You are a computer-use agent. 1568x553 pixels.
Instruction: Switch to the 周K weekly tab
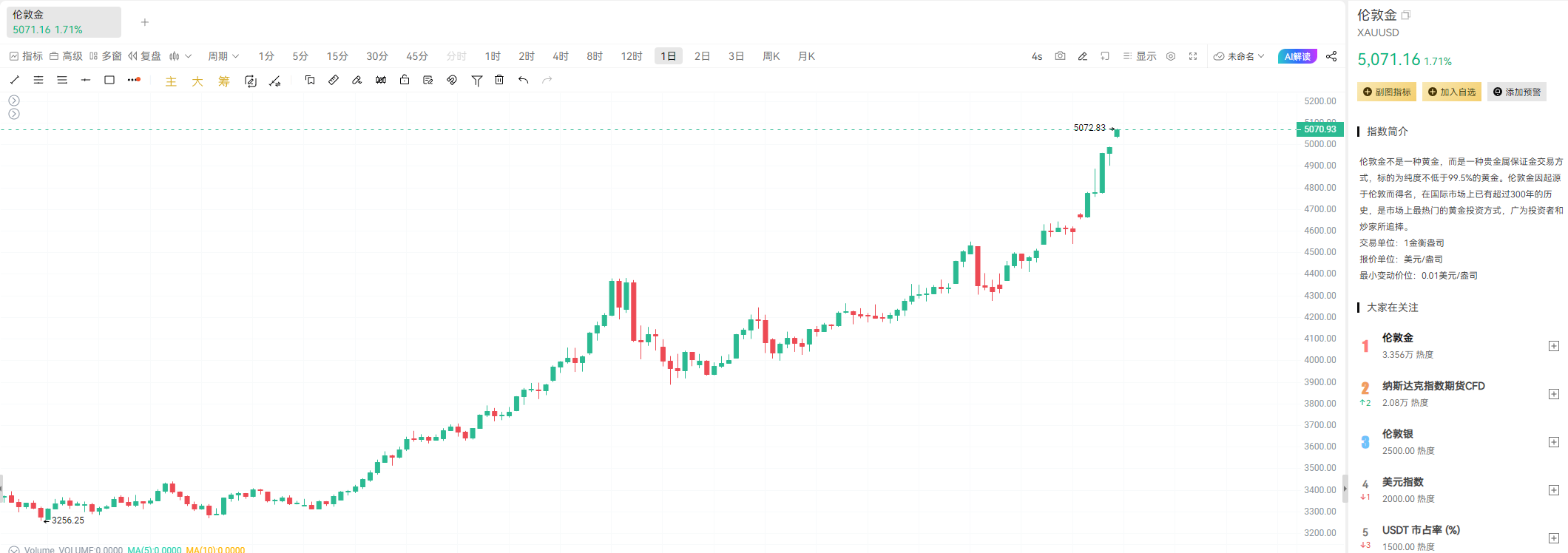tap(771, 55)
